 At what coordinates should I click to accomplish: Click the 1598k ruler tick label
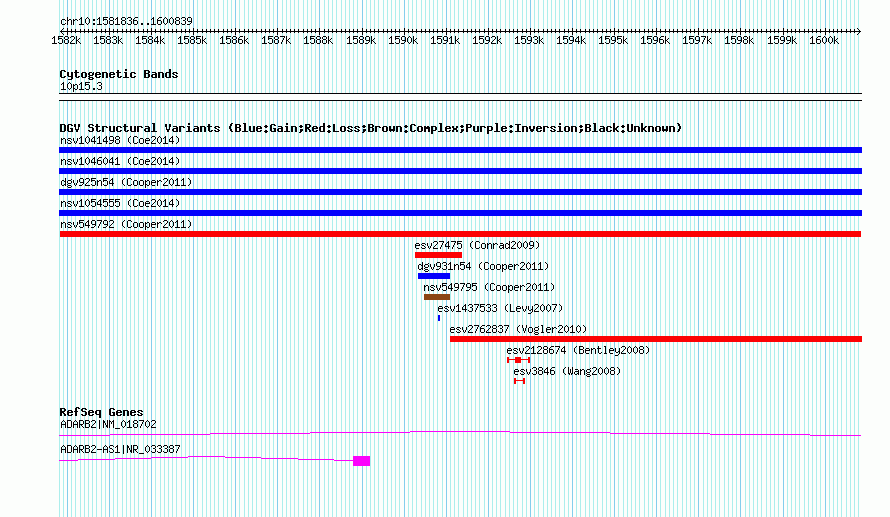[x=739, y=40]
